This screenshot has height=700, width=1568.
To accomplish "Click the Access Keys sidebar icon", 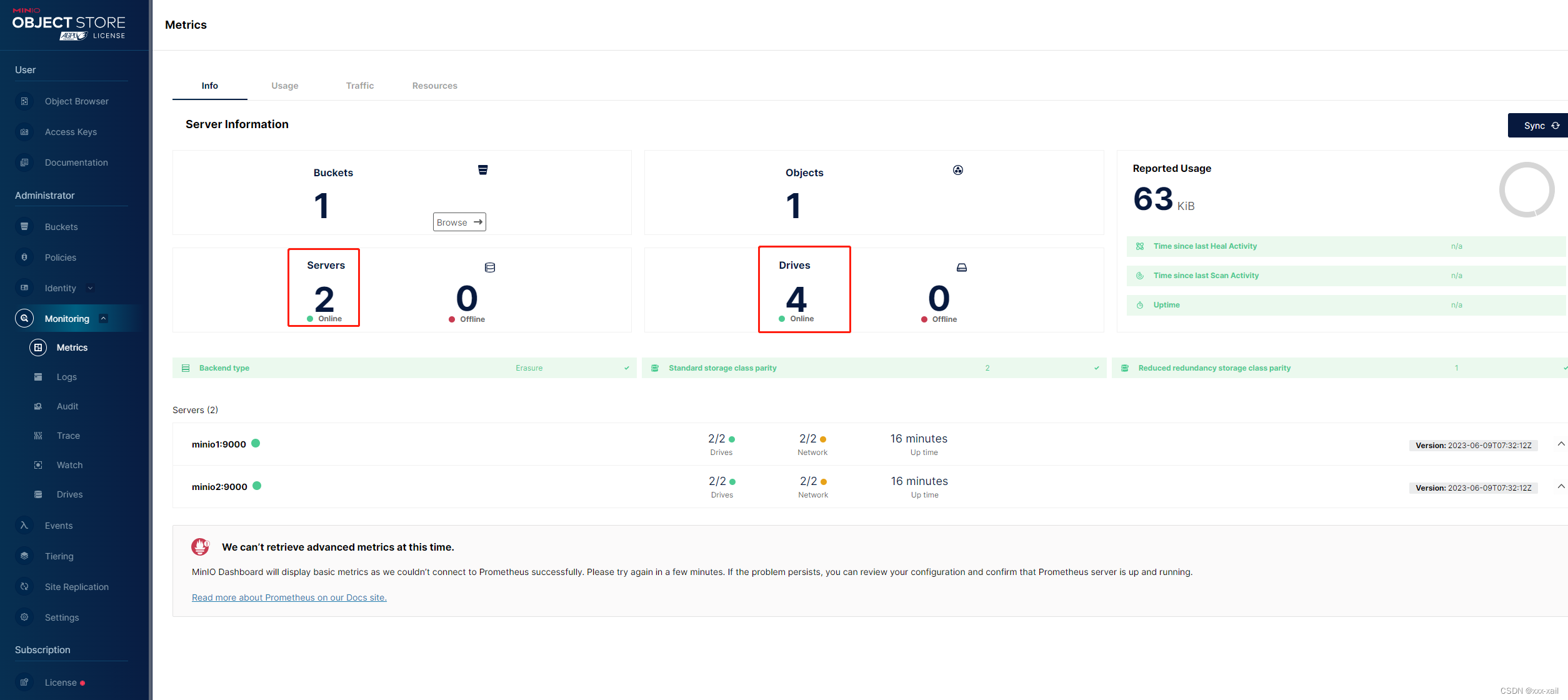I will click(x=24, y=132).
